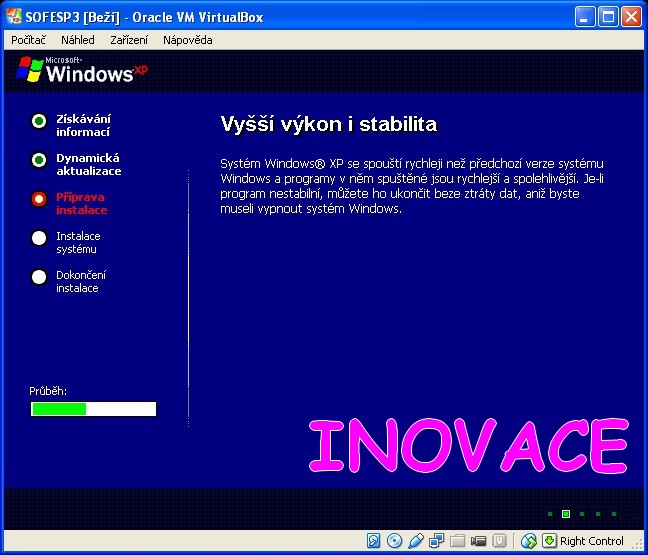Select the Dokončení instalace step indicator
648x555 pixels.
[x=39, y=277]
